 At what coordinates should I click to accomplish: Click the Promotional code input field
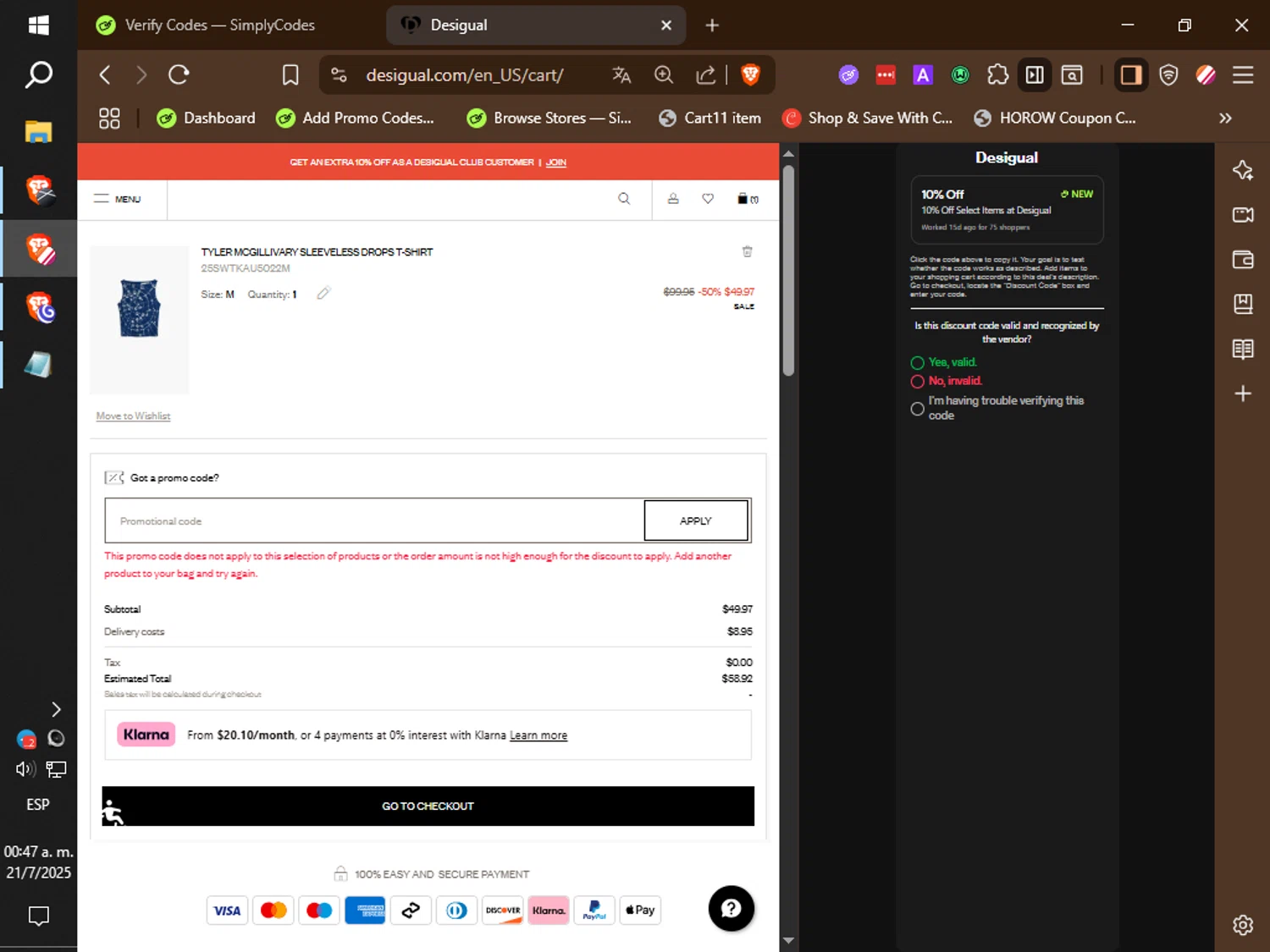(x=374, y=520)
